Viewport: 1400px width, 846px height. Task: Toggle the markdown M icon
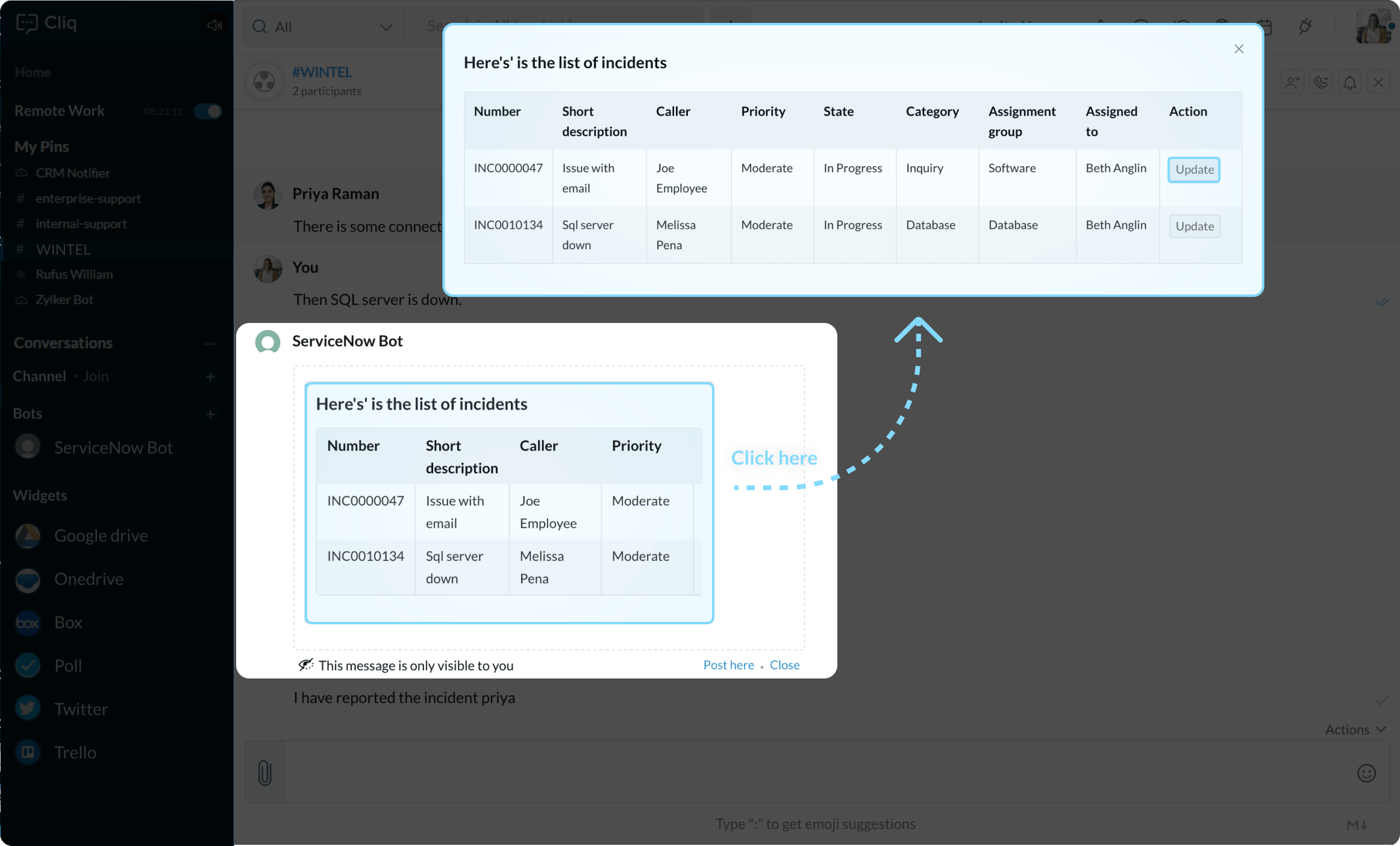pos(1357,824)
